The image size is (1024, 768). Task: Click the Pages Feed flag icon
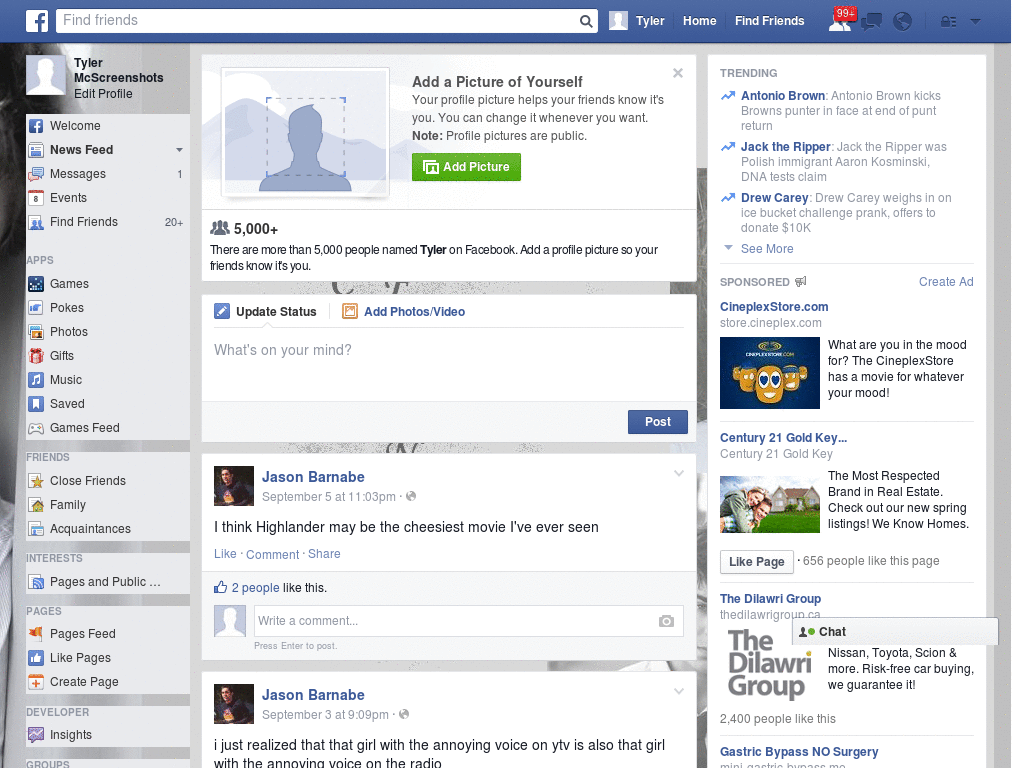click(x=36, y=633)
